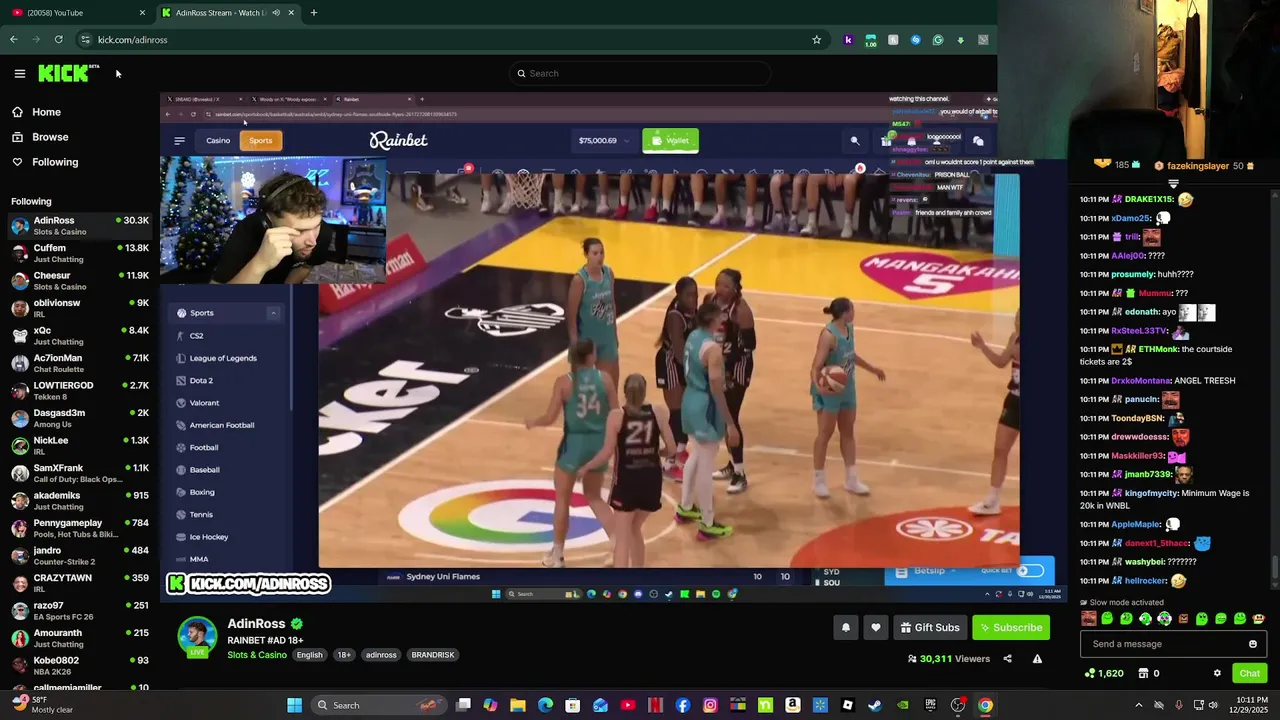Open the channel points shop icon
The width and height of the screenshot is (1280, 720).
click(1143, 673)
